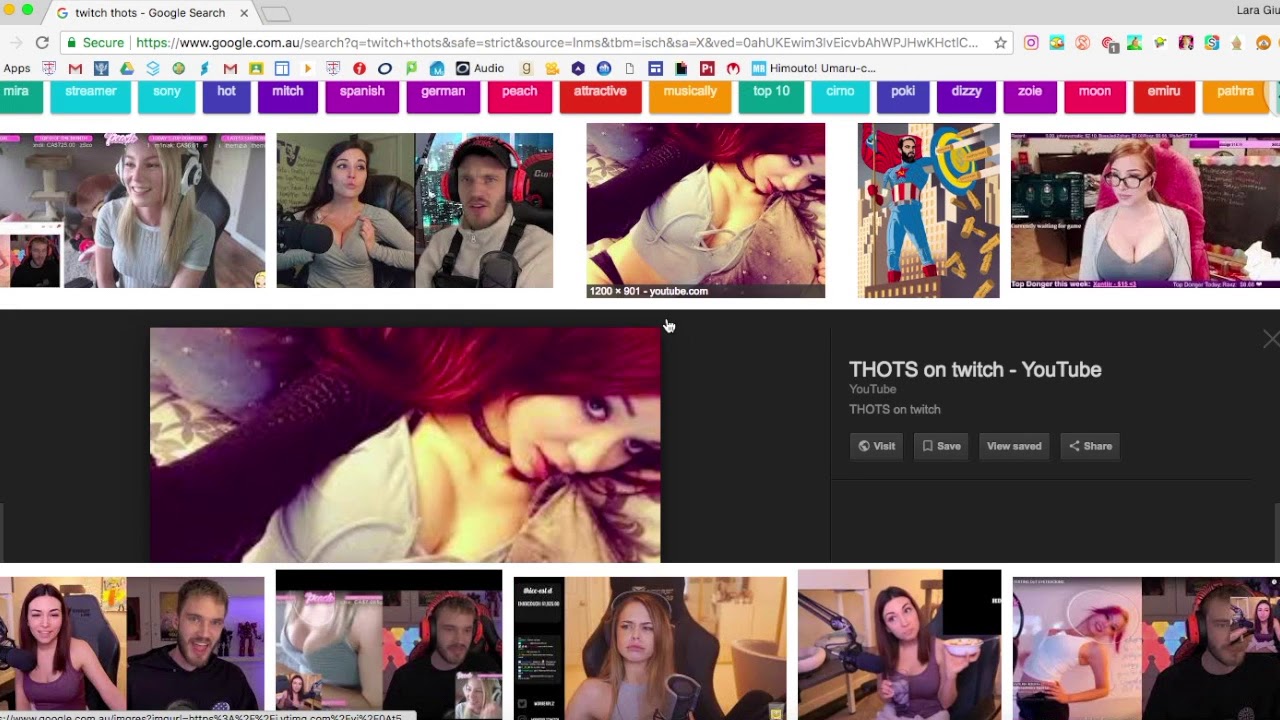Image resolution: width=1280 pixels, height=720 pixels.
Task: Open the yellow 'g' bookmark icon
Action: (526, 68)
